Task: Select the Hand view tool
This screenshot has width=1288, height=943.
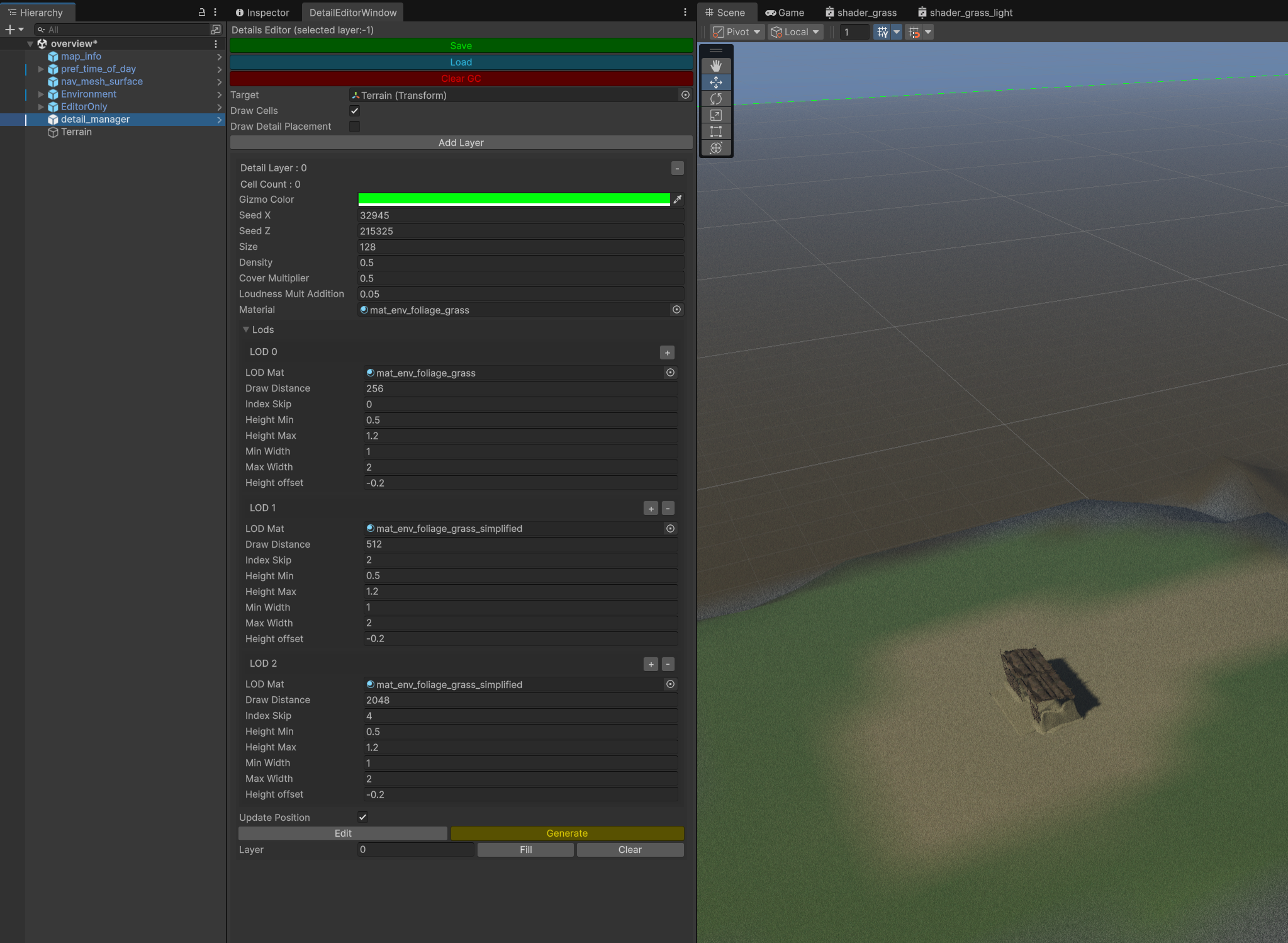Action: pos(715,66)
